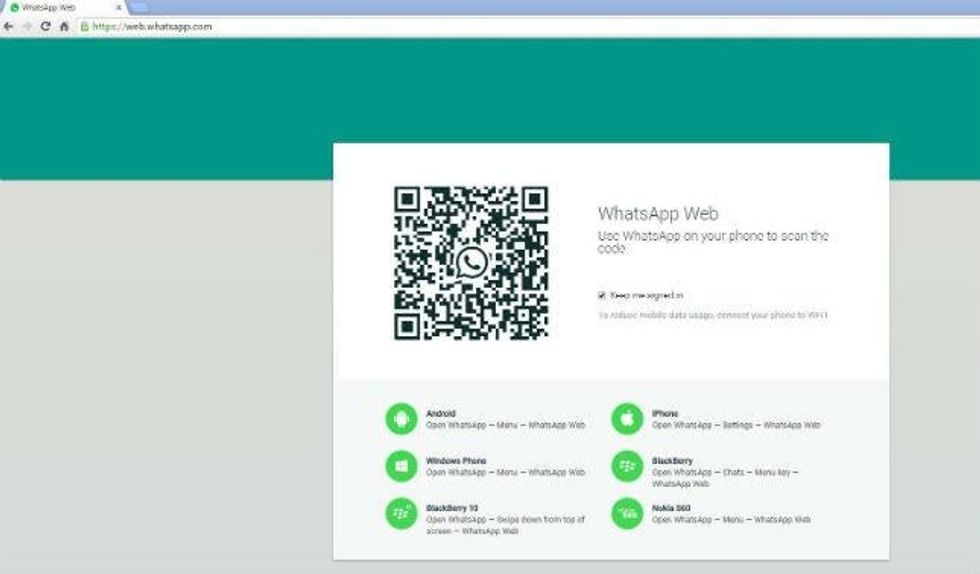The image size is (980, 574).
Task: Click the WhatsApp favicon on the tab
Action: (14, 8)
